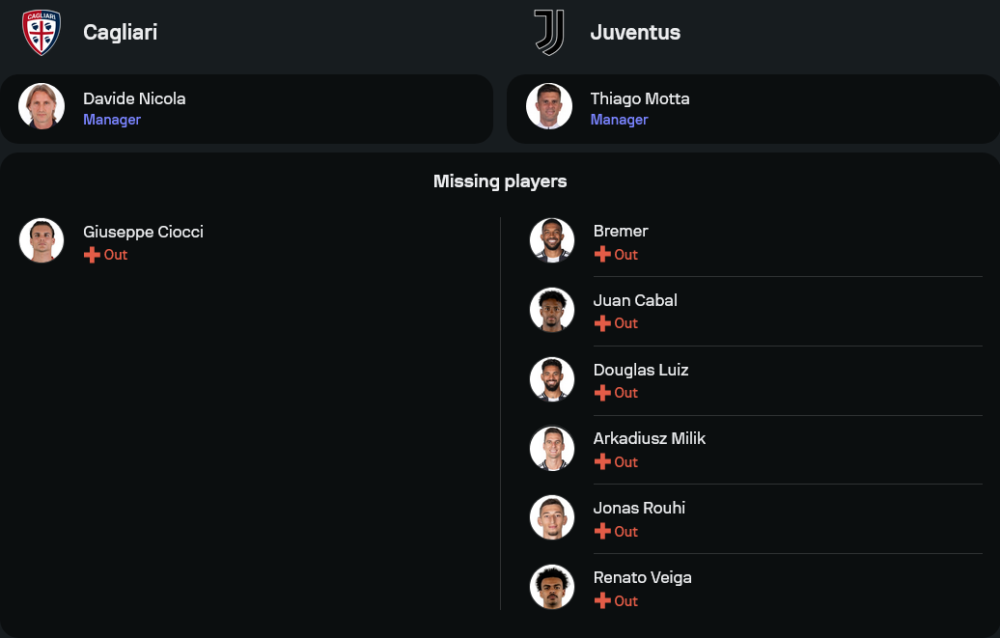Image resolution: width=1000 pixels, height=638 pixels.
Task: Open the Juventus team name link
Action: tap(635, 32)
